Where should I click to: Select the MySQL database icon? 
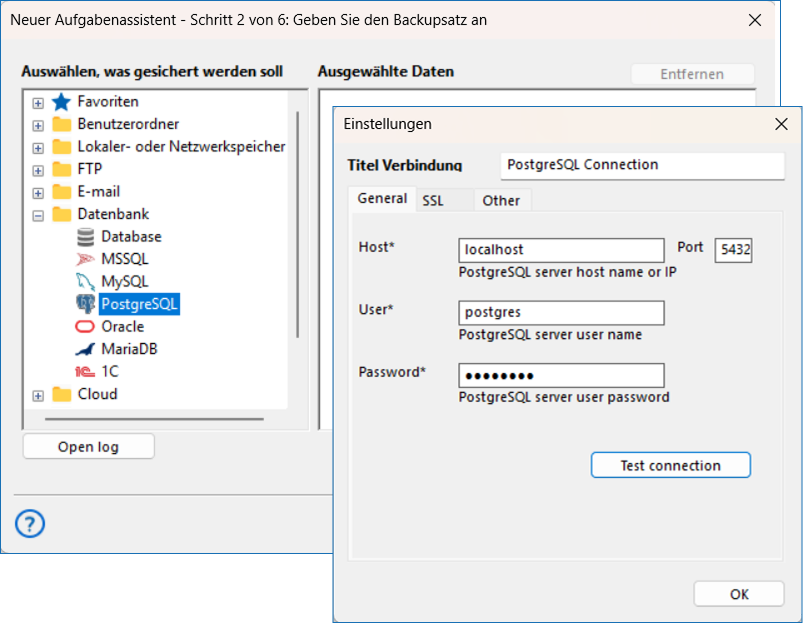click(86, 280)
